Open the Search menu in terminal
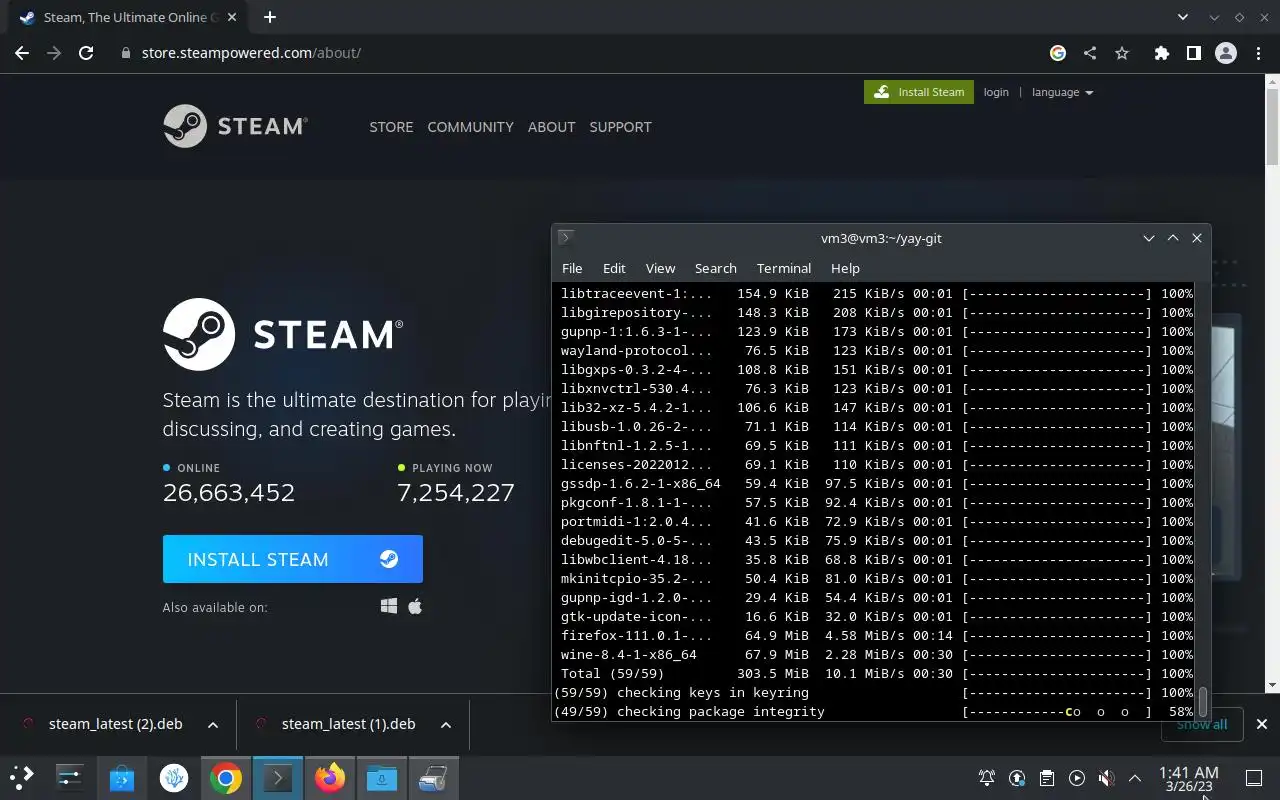The height and width of the screenshot is (800, 1280). point(716,268)
